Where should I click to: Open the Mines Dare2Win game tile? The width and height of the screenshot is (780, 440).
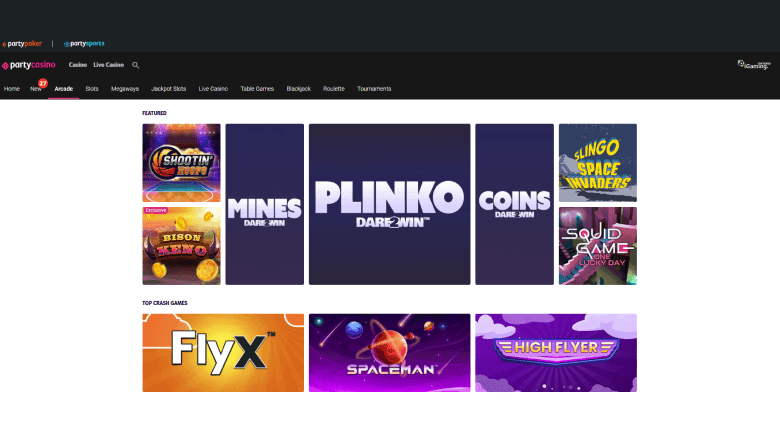[264, 204]
